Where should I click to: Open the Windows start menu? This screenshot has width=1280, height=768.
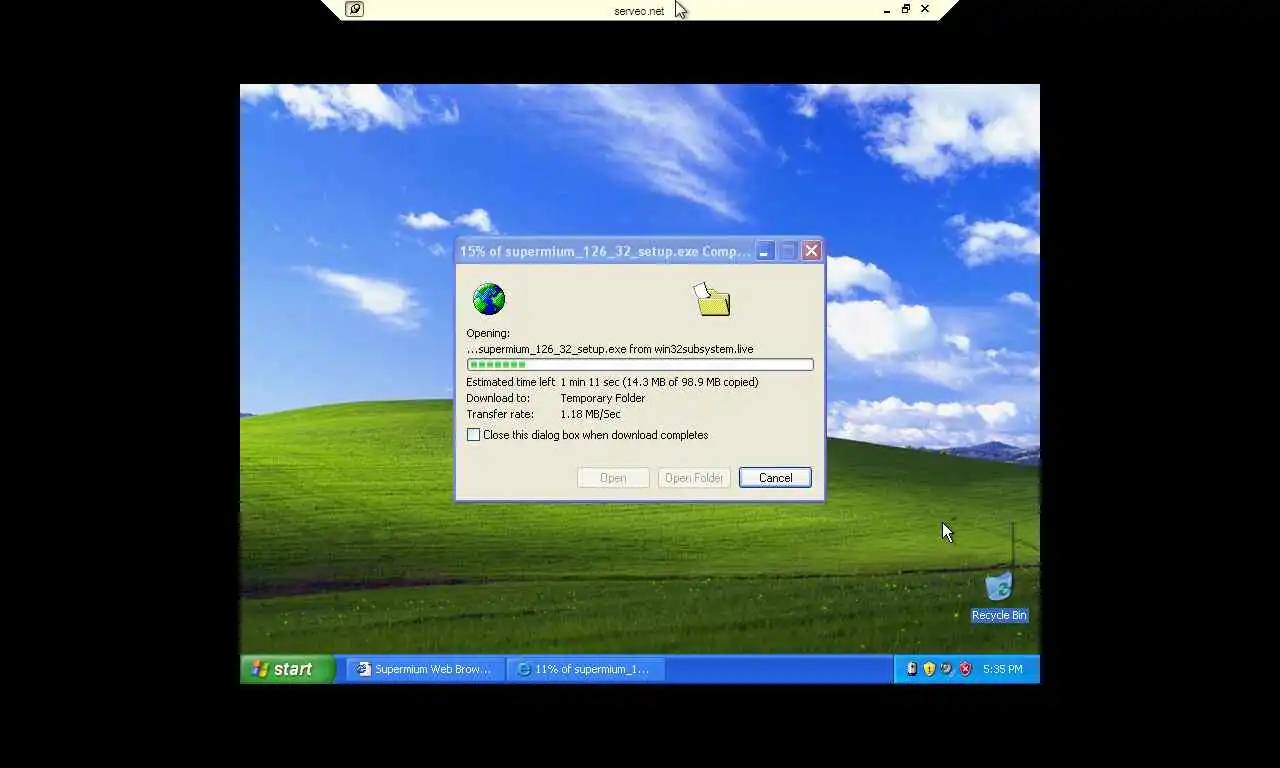[x=286, y=669]
